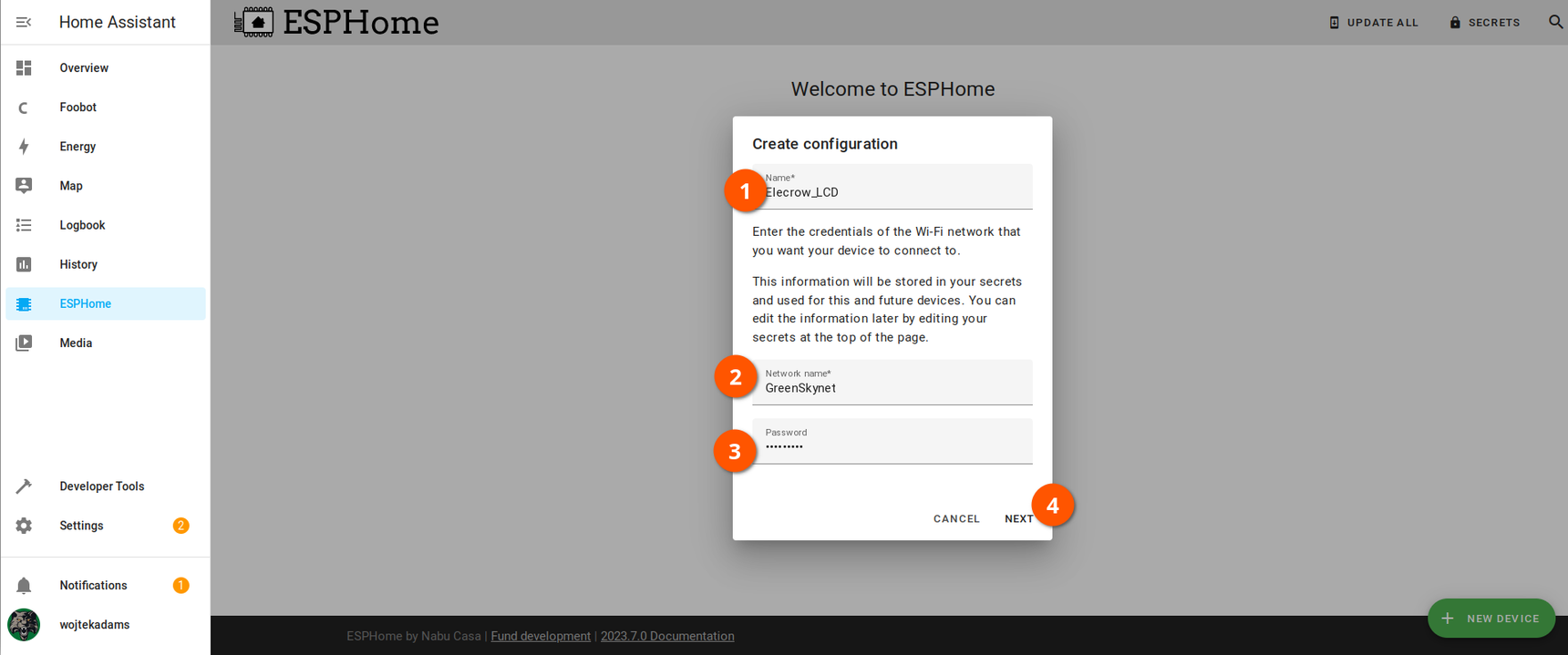This screenshot has height=655, width=1568.
Task: Click the Media player icon
Action: (x=24, y=343)
